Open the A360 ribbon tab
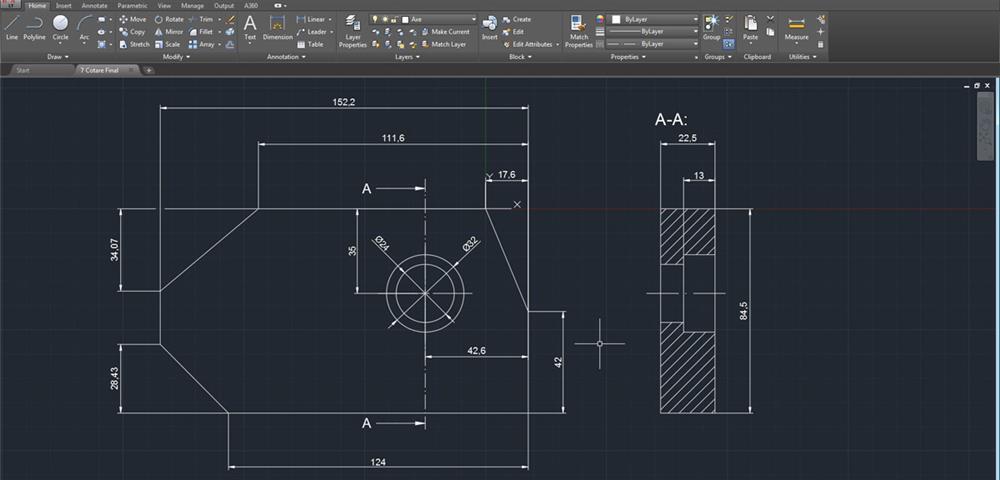Screen dimensions: 1000x480 click(251, 6)
